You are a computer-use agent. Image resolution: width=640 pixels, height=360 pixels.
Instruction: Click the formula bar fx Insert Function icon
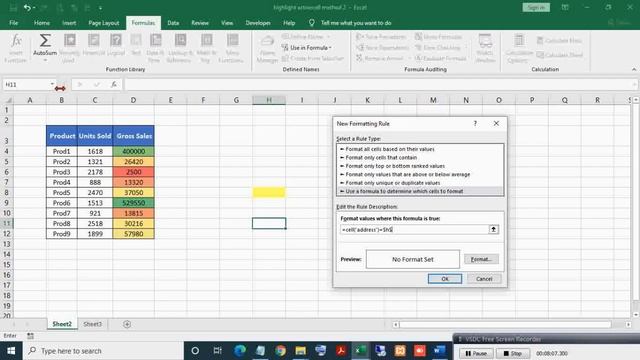pos(113,84)
